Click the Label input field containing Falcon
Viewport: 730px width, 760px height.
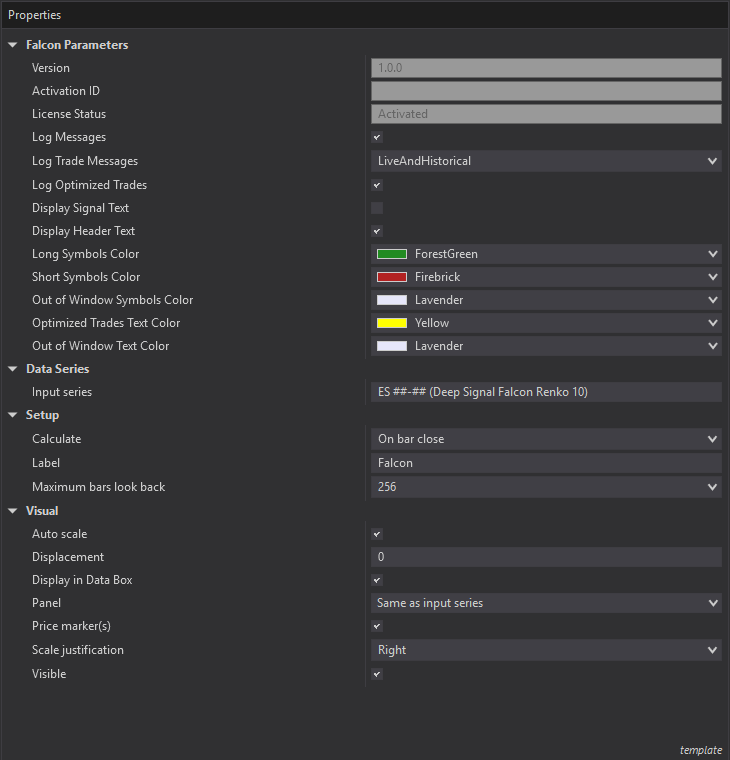545,463
